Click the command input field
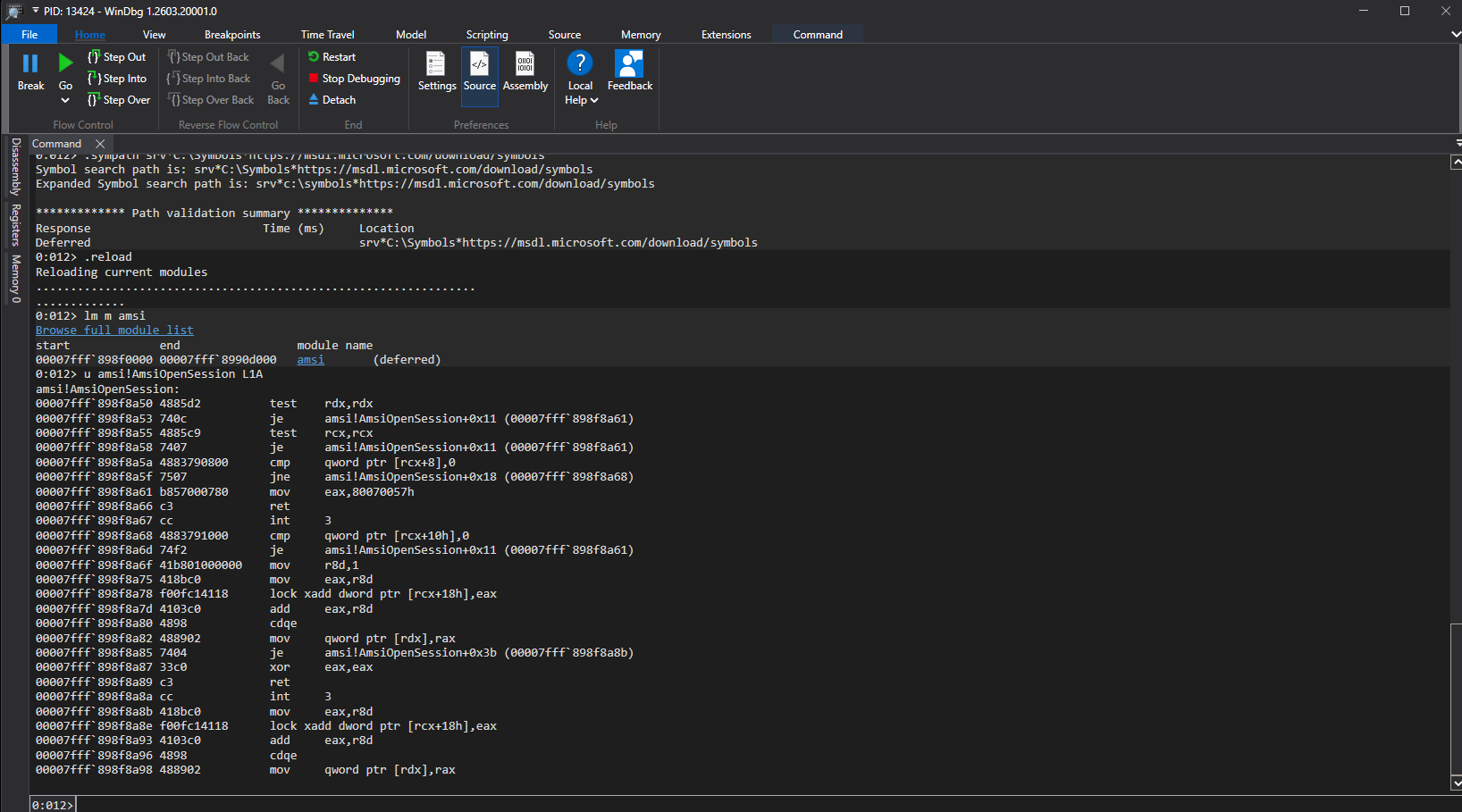The image size is (1462, 812). tap(769, 805)
